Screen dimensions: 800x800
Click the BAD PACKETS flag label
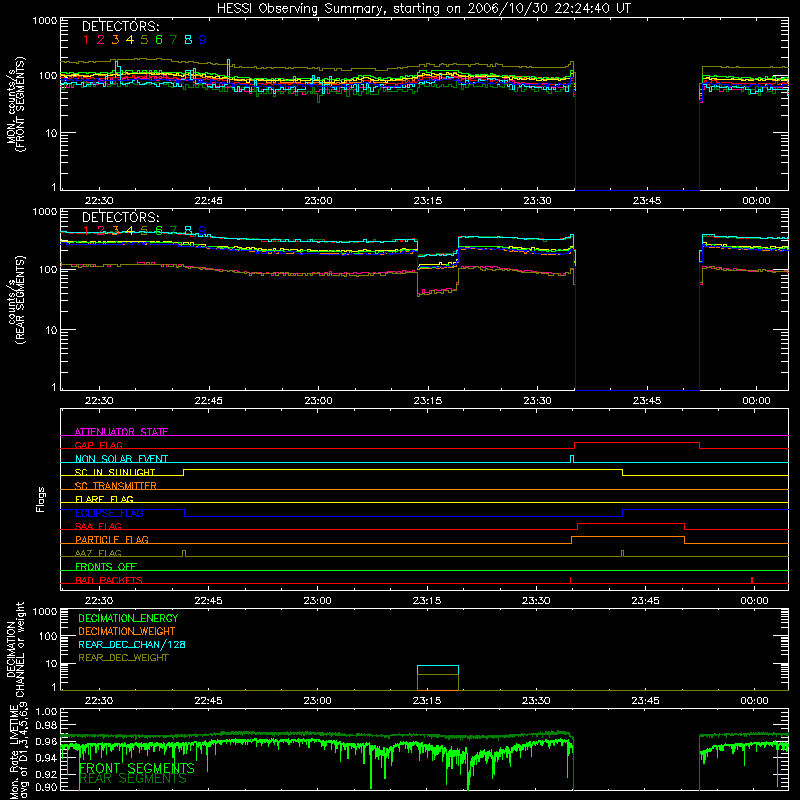point(109,580)
